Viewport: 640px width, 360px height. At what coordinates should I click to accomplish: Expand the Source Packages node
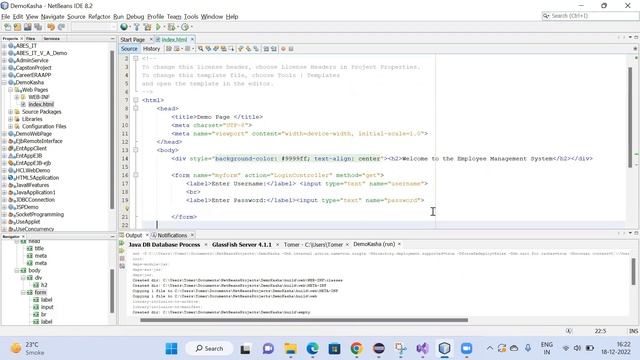pyautogui.click(x=11, y=112)
